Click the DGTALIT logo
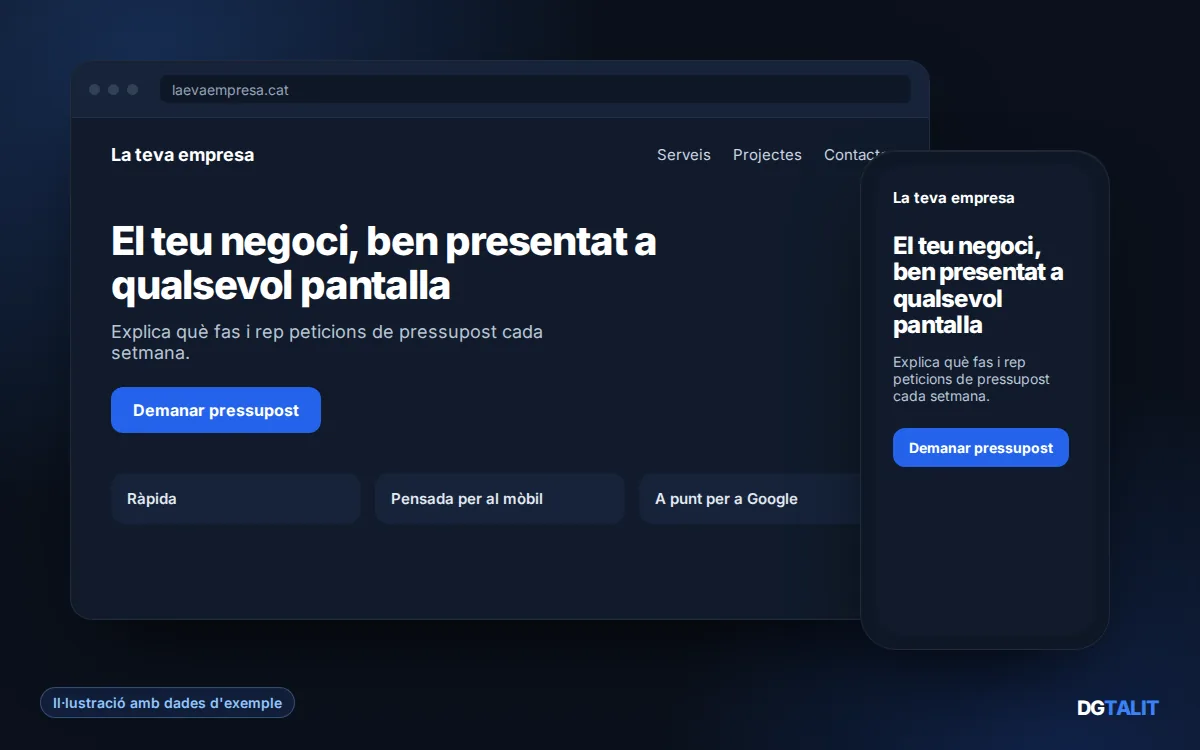The image size is (1200, 750). [x=1118, y=708]
